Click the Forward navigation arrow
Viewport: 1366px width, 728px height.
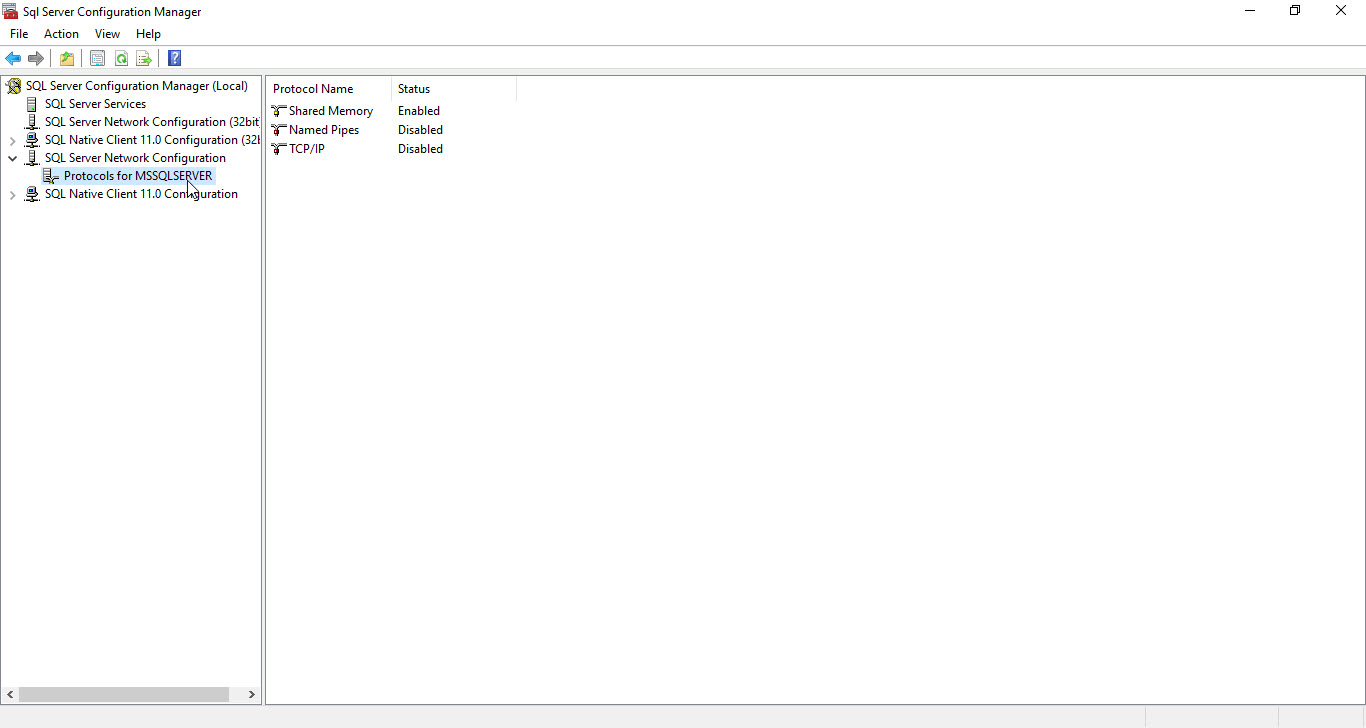pyautogui.click(x=37, y=58)
